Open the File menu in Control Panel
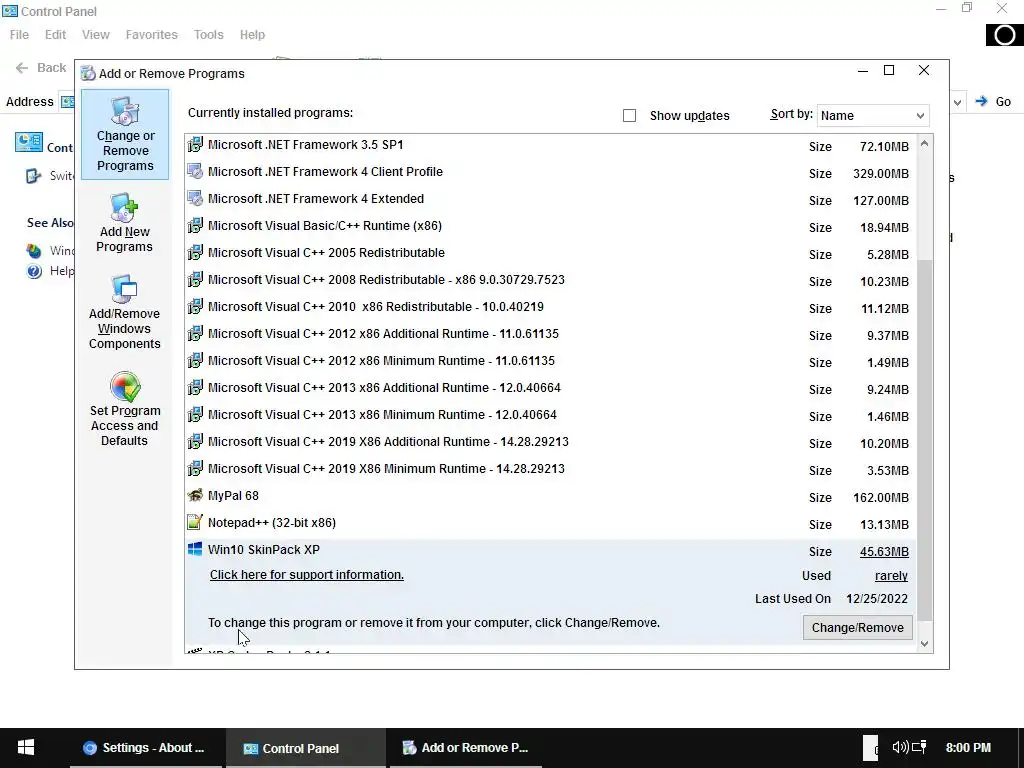Screen dimensions: 1024x768 19,35
